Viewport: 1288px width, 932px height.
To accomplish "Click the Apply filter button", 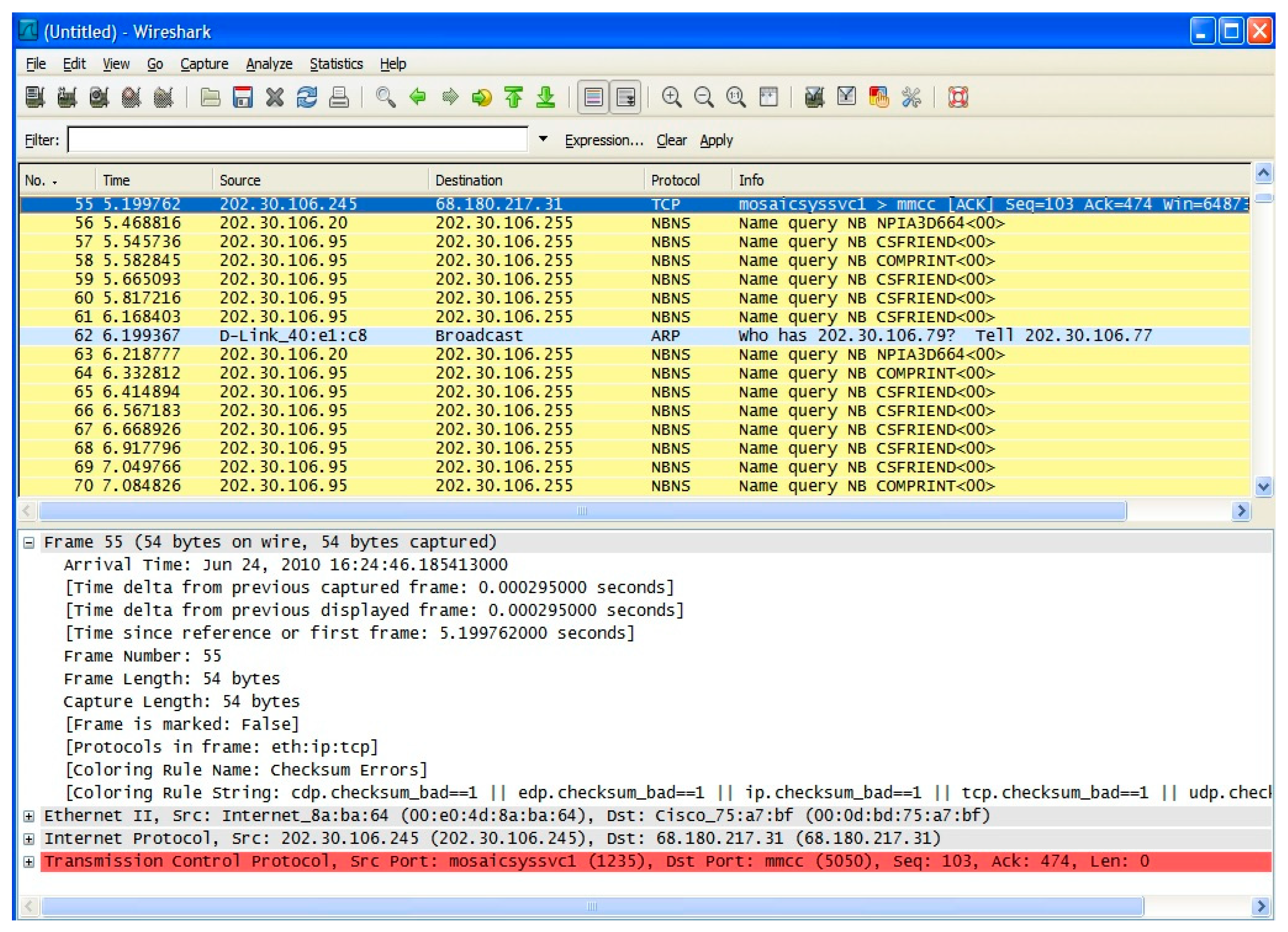I will pos(716,140).
